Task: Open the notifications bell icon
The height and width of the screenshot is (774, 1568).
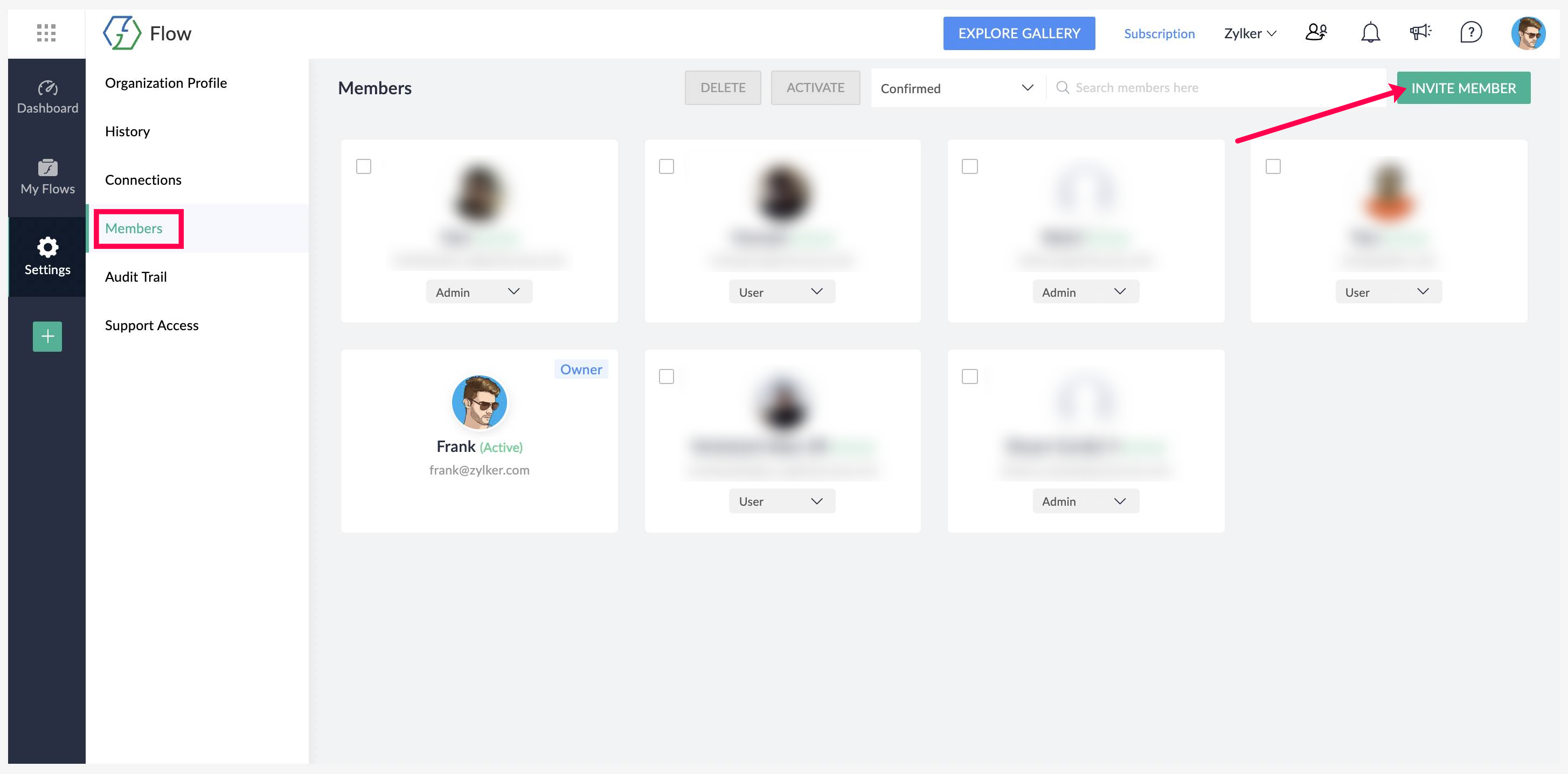Action: pos(1370,32)
